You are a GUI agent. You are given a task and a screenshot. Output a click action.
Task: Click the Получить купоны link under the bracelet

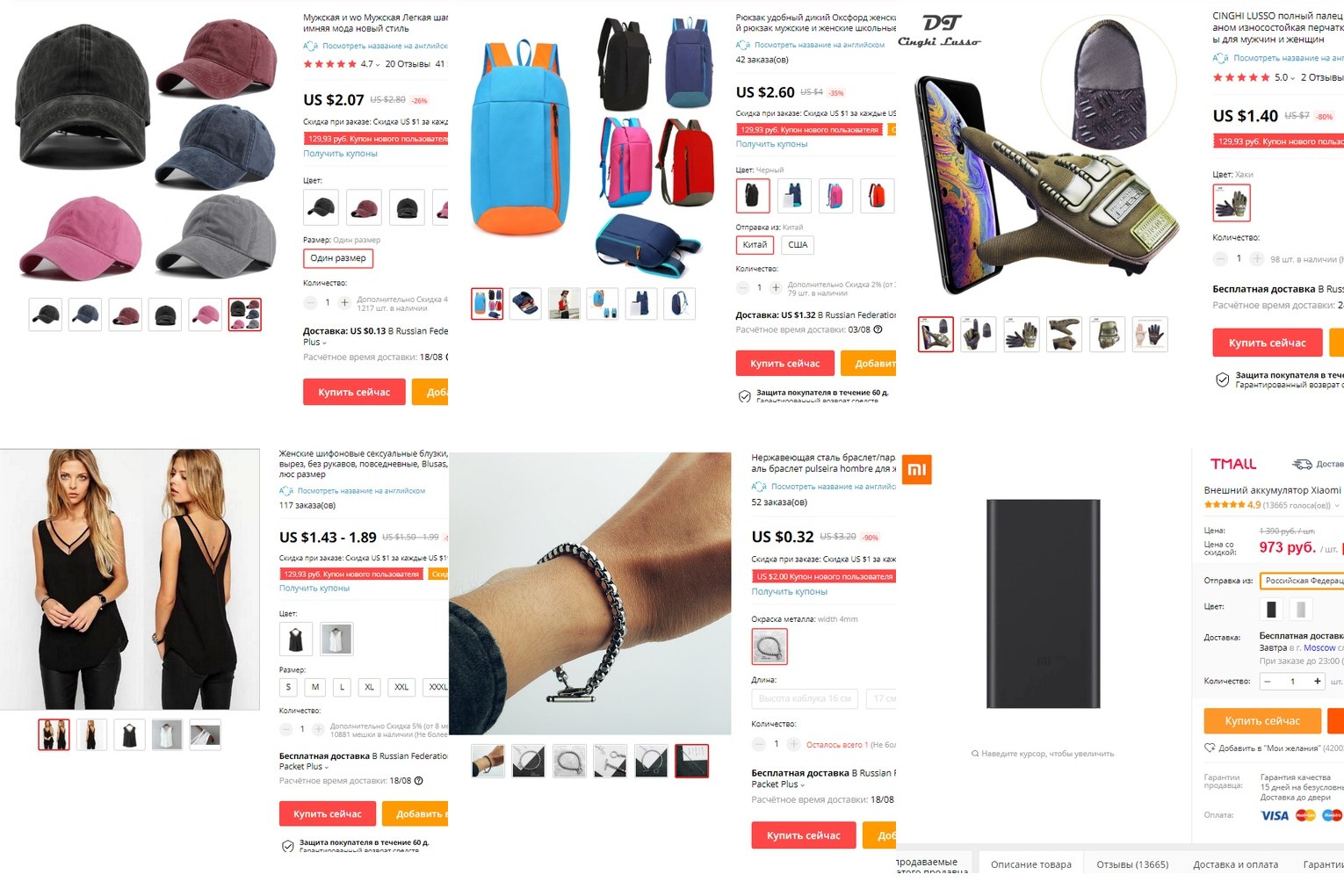[x=789, y=592]
